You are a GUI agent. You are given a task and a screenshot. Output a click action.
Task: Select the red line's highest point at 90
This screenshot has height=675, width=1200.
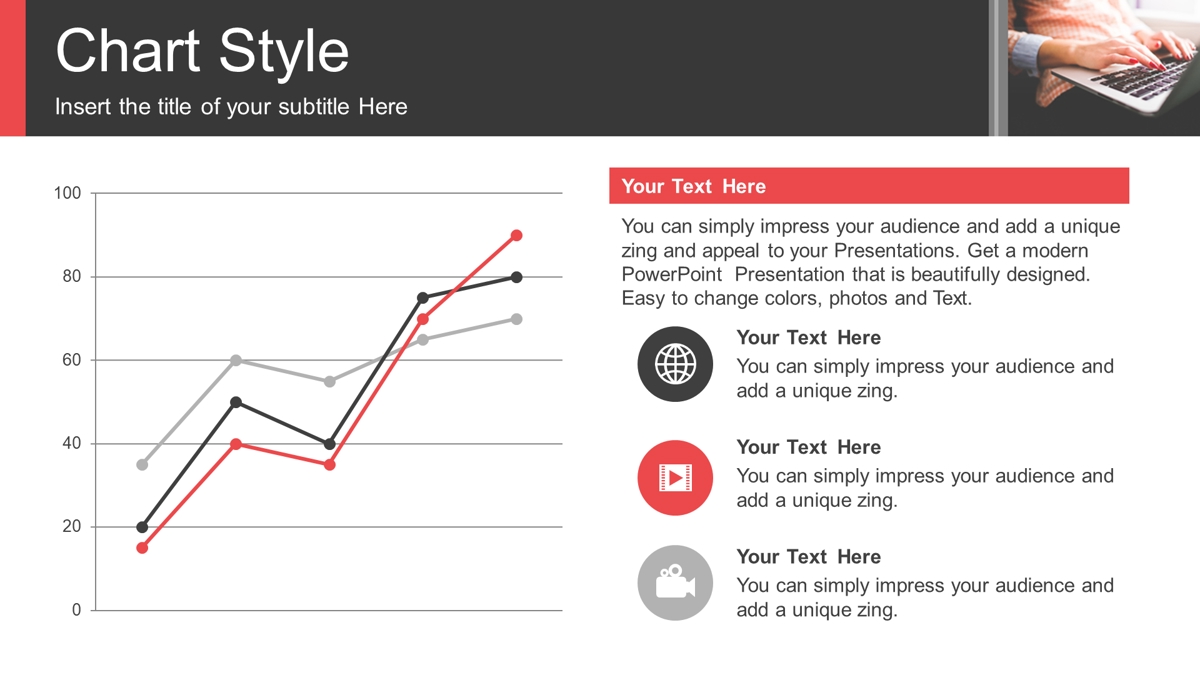516,236
